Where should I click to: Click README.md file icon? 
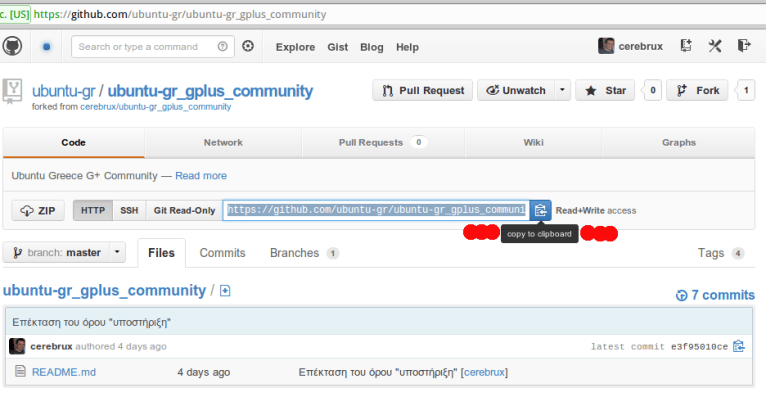point(20,371)
